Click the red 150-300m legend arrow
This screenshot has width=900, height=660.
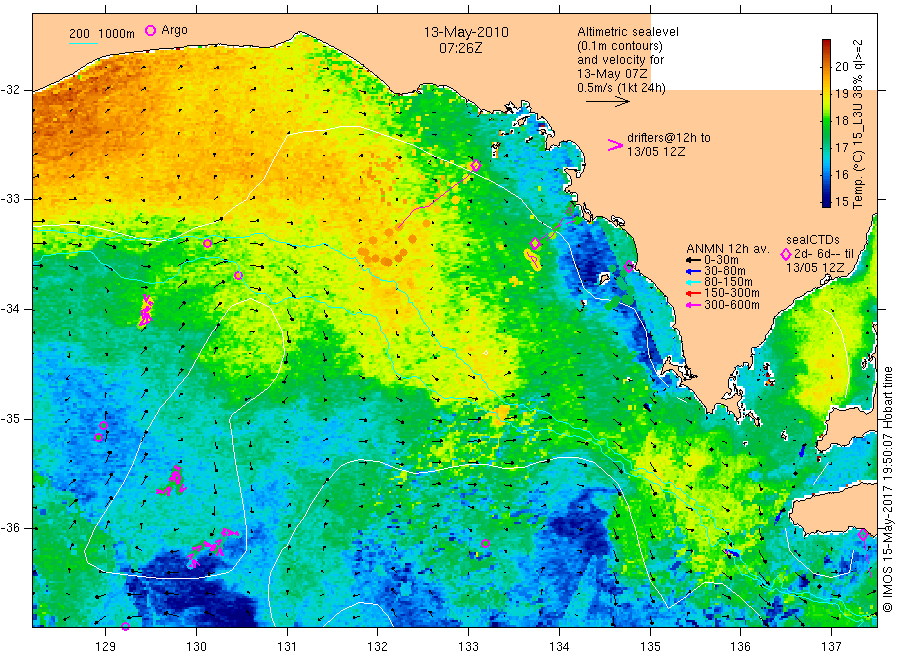692,294
